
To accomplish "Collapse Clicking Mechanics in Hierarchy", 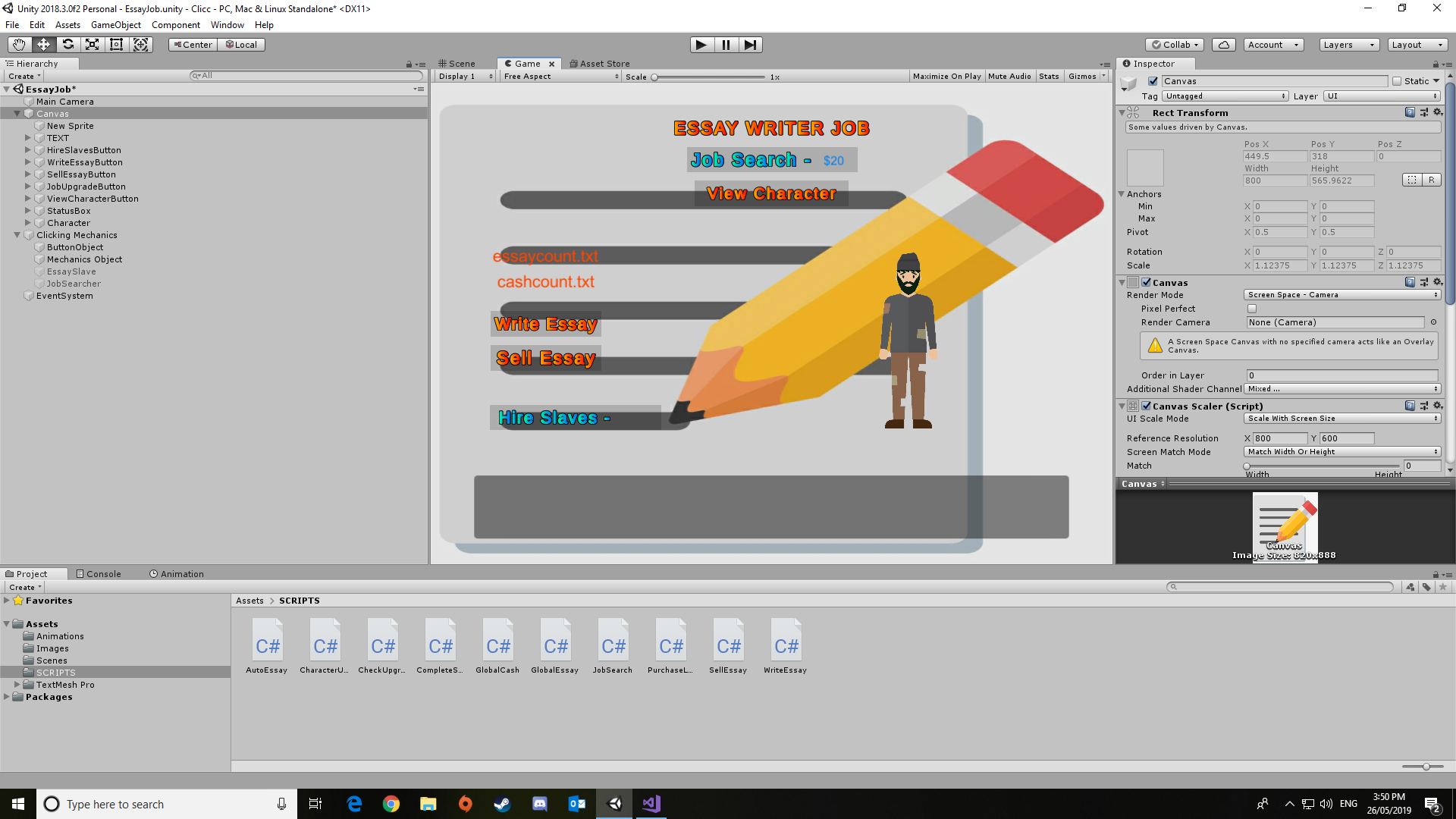I will coord(17,235).
